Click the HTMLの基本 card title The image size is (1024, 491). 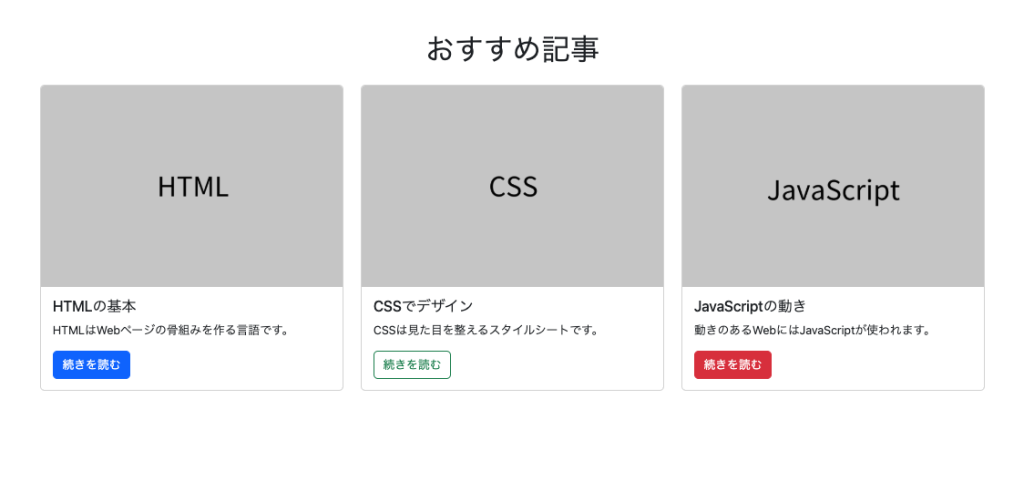click(x=94, y=306)
